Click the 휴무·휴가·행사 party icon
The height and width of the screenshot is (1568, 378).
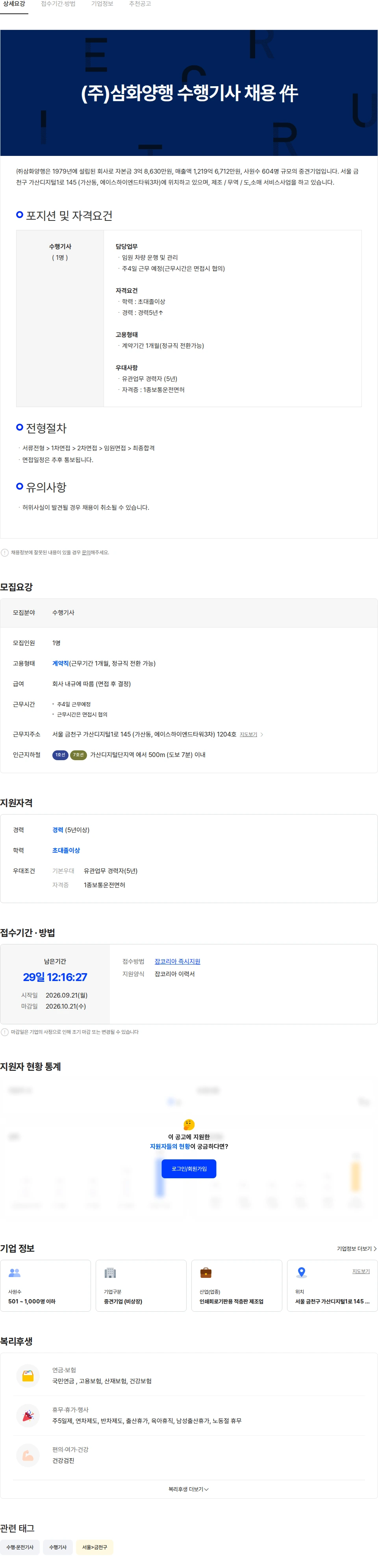click(28, 1416)
